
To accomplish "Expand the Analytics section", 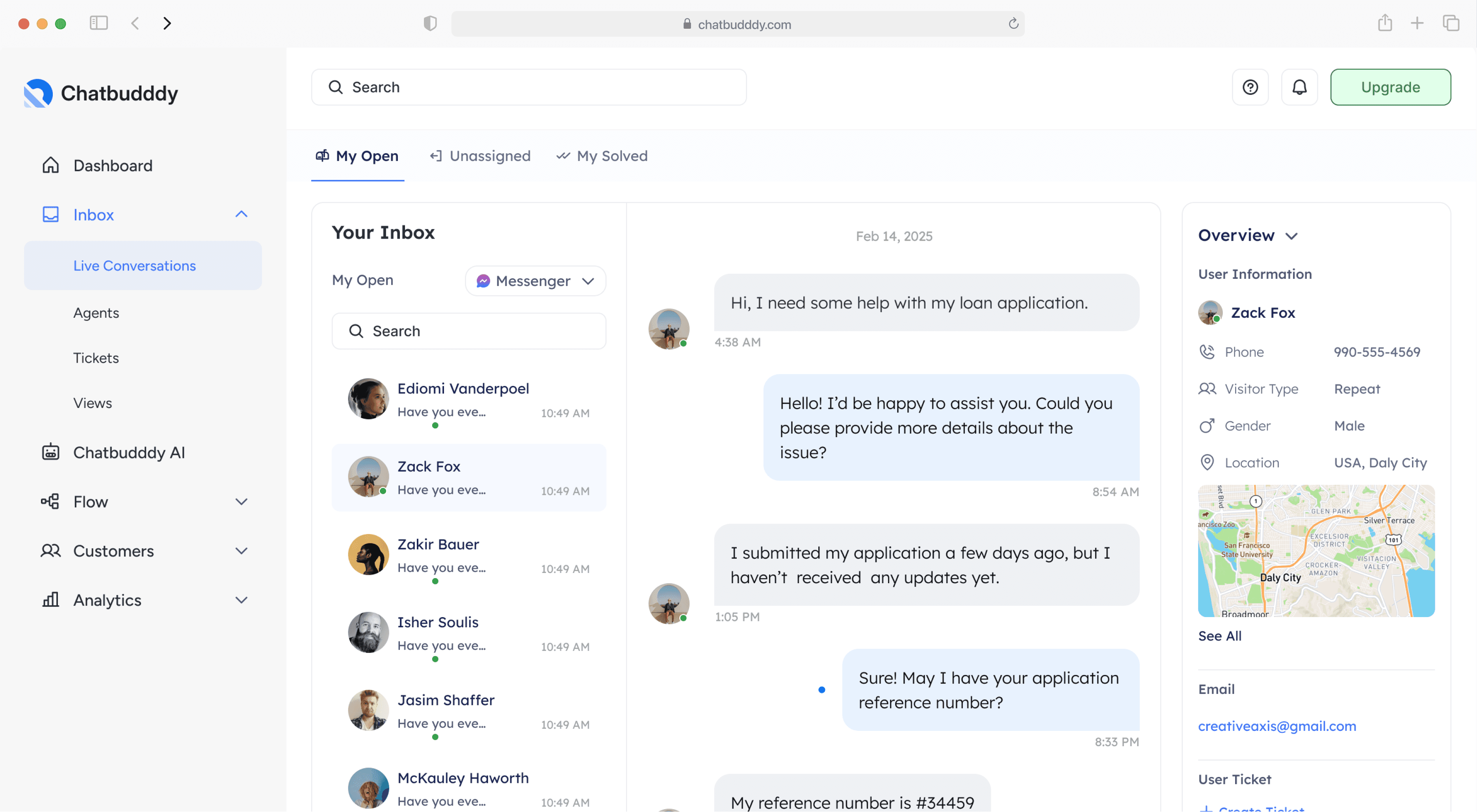I will [242, 600].
